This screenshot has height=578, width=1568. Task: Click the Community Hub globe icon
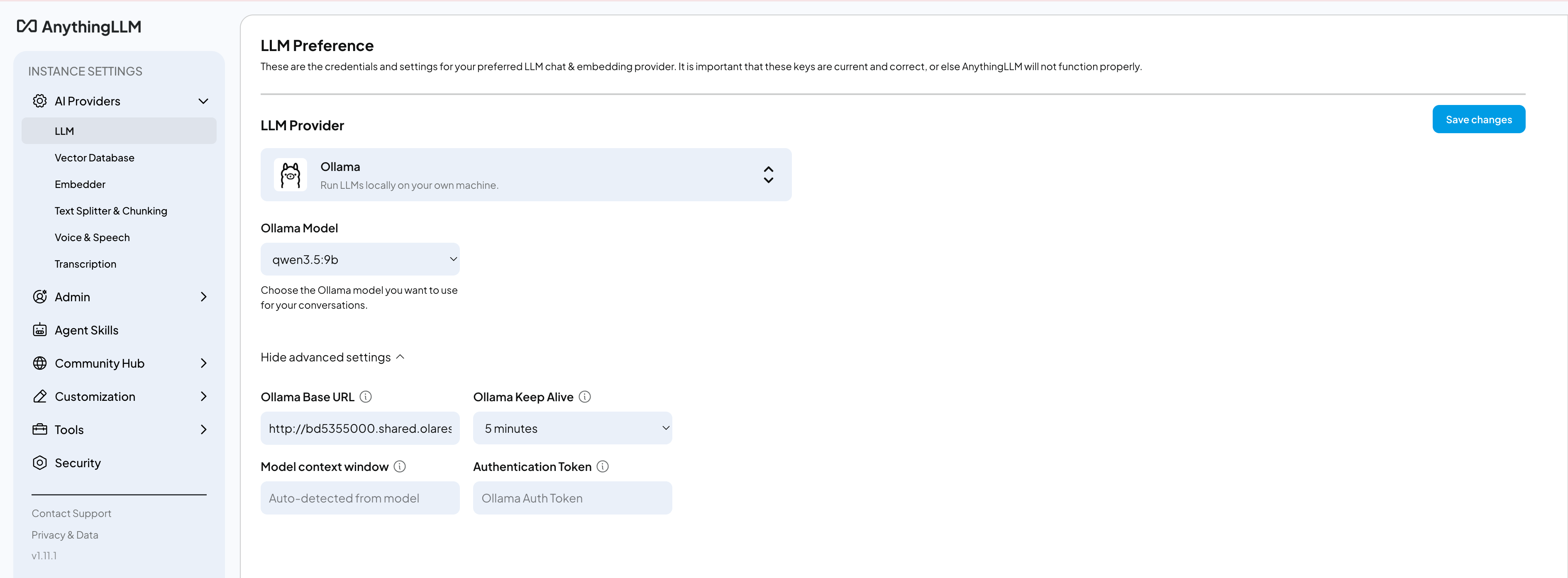tap(39, 363)
